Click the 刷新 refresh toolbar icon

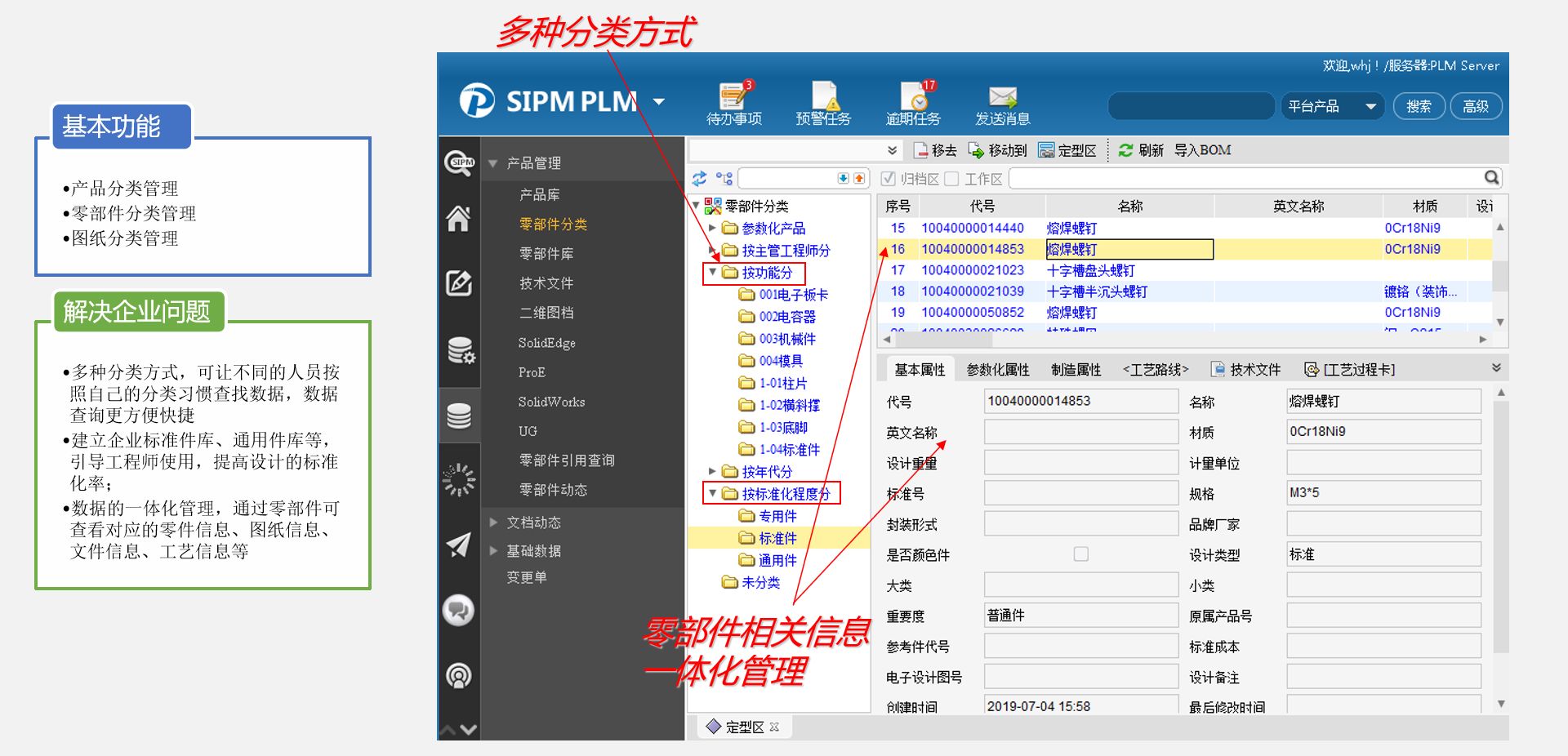(1125, 150)
